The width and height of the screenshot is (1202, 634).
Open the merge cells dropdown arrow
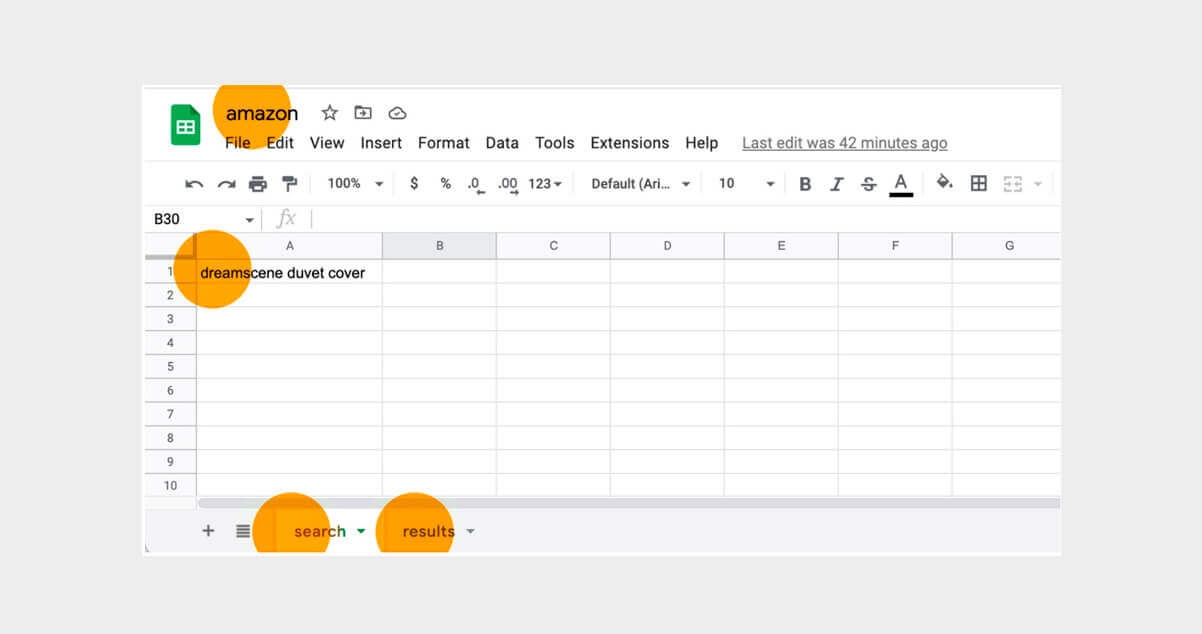tap(1037, 184)
